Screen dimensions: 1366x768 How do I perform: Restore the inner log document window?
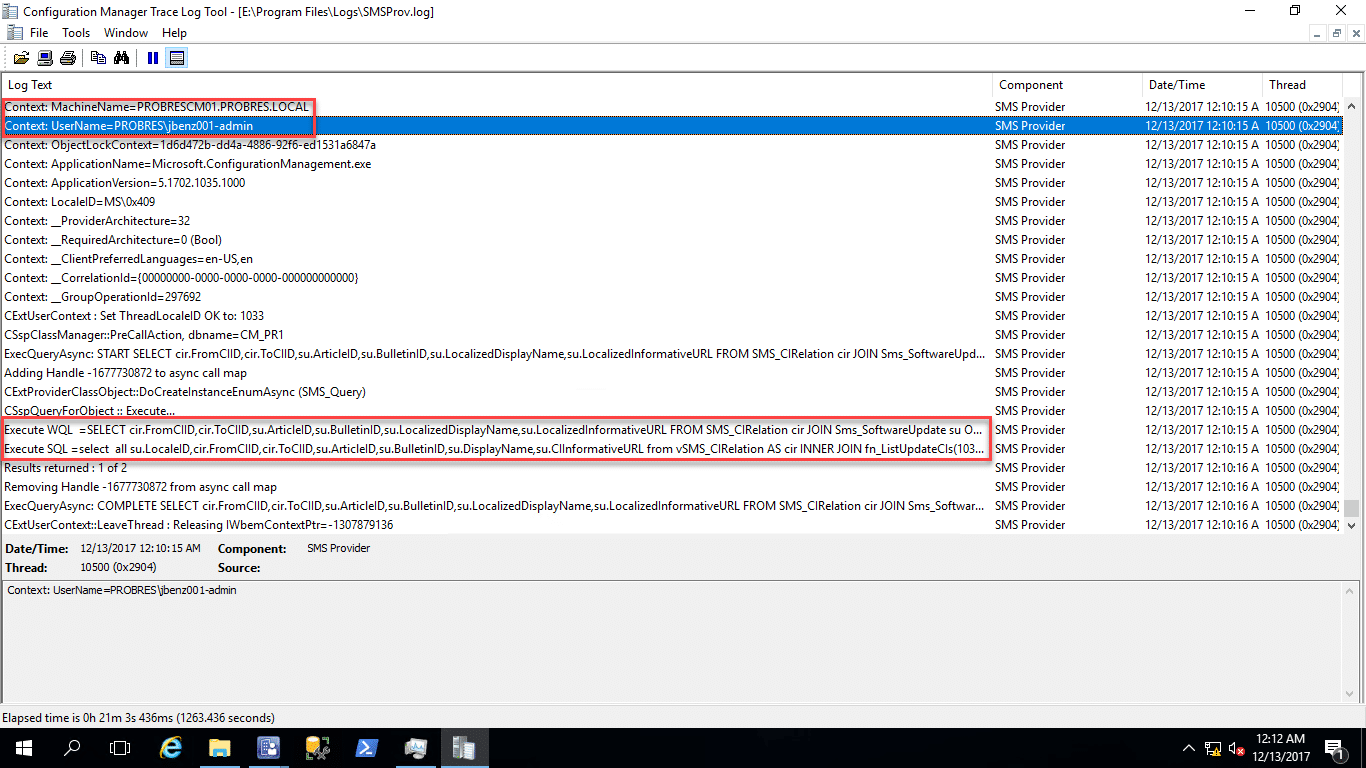[x=1336, y=33]
